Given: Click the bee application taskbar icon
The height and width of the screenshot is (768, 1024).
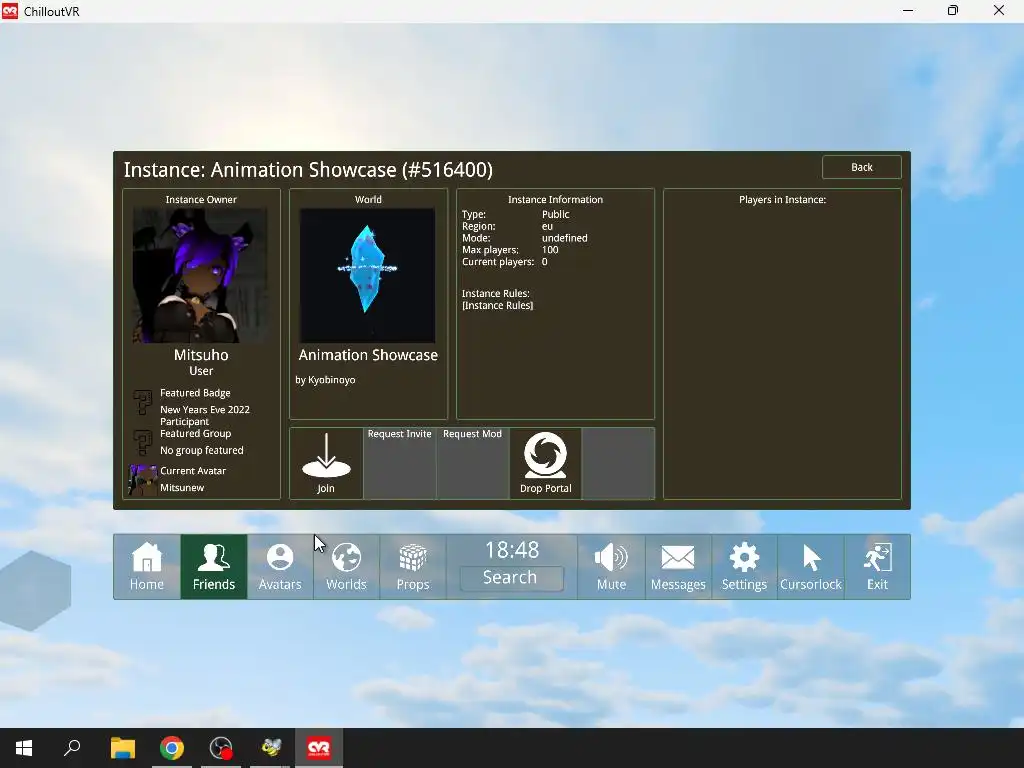Looking at the screenshot, I should [x=270, y=748].
